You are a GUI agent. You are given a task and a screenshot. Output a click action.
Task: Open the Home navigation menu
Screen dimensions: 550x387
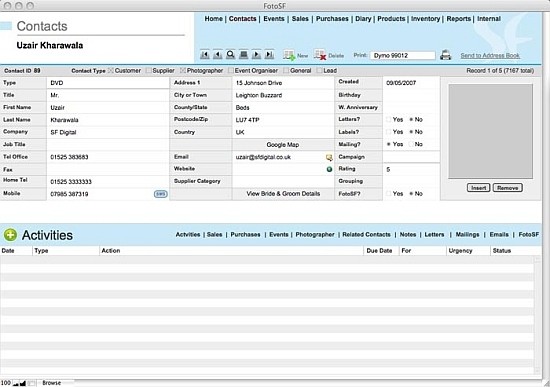tap(214, 19)
